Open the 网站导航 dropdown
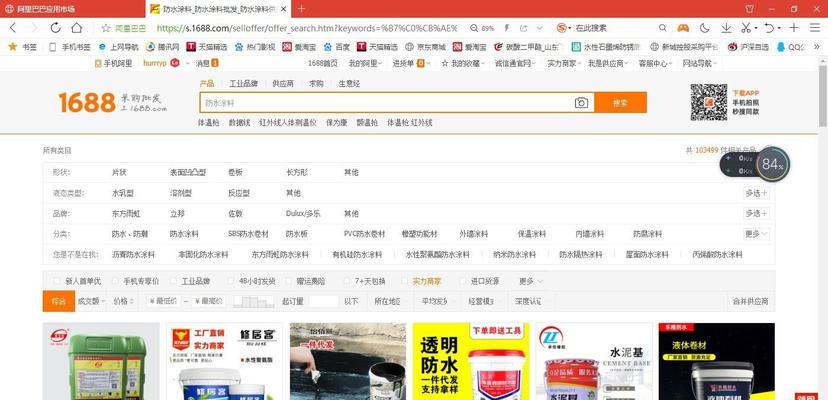The width and height of the screenshot is (828, 400). tap(698, 63)
